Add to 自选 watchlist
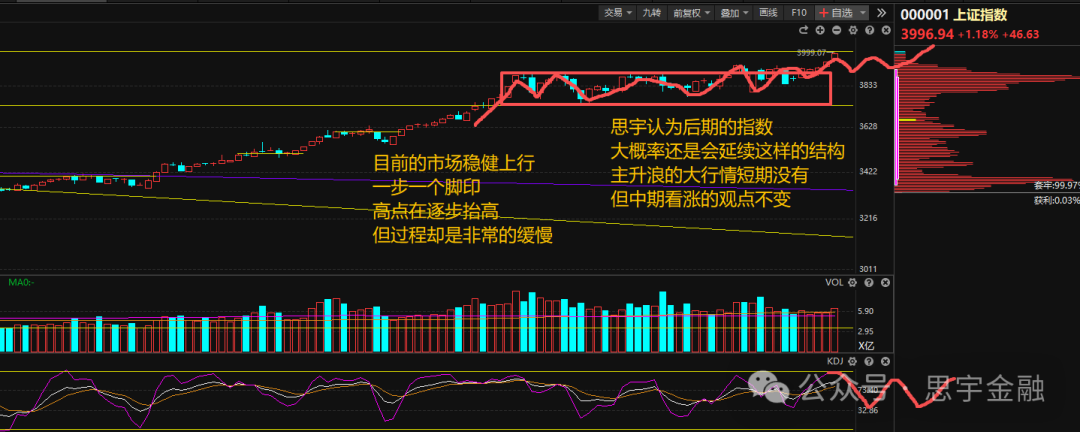Image resolution: width=1080 pixels, height=432 pixels. tap(835, 12)
